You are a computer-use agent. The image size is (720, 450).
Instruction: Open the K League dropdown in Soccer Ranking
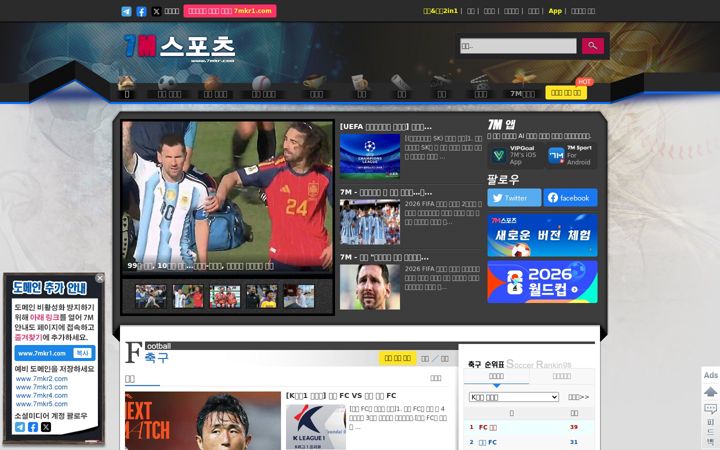[513, 397]
